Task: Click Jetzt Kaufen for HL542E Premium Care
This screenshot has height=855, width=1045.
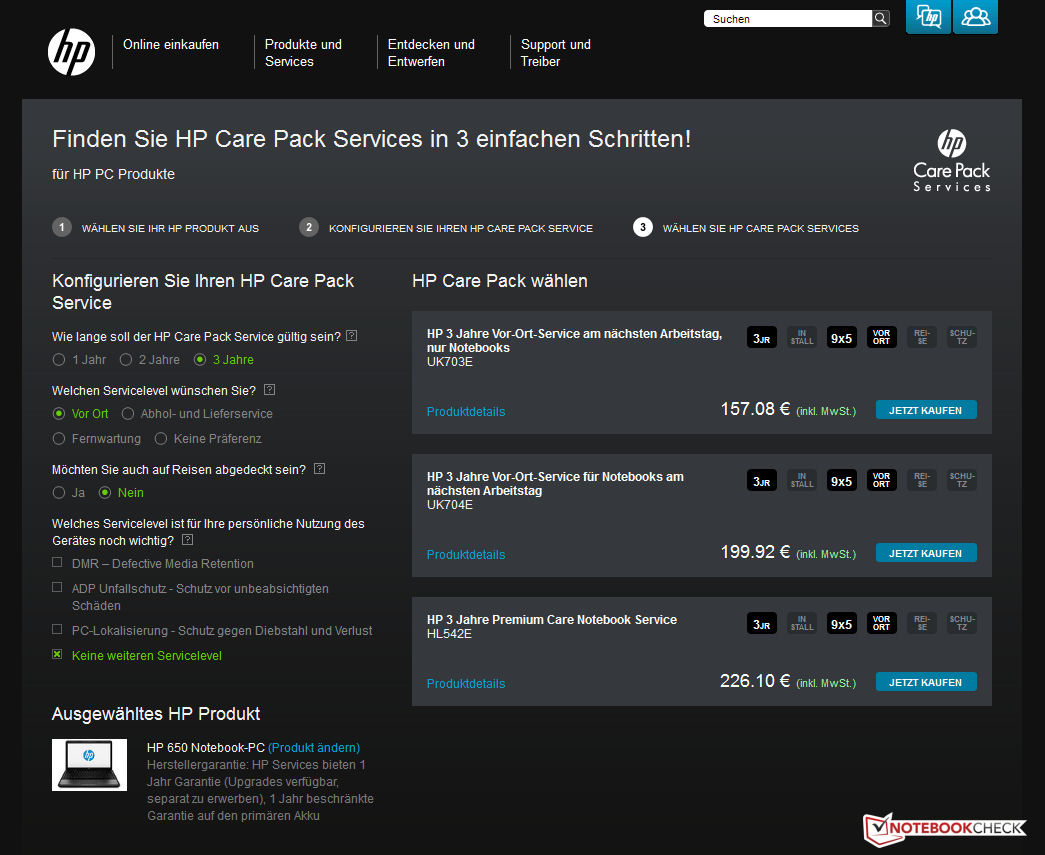Action: (926, 682)
